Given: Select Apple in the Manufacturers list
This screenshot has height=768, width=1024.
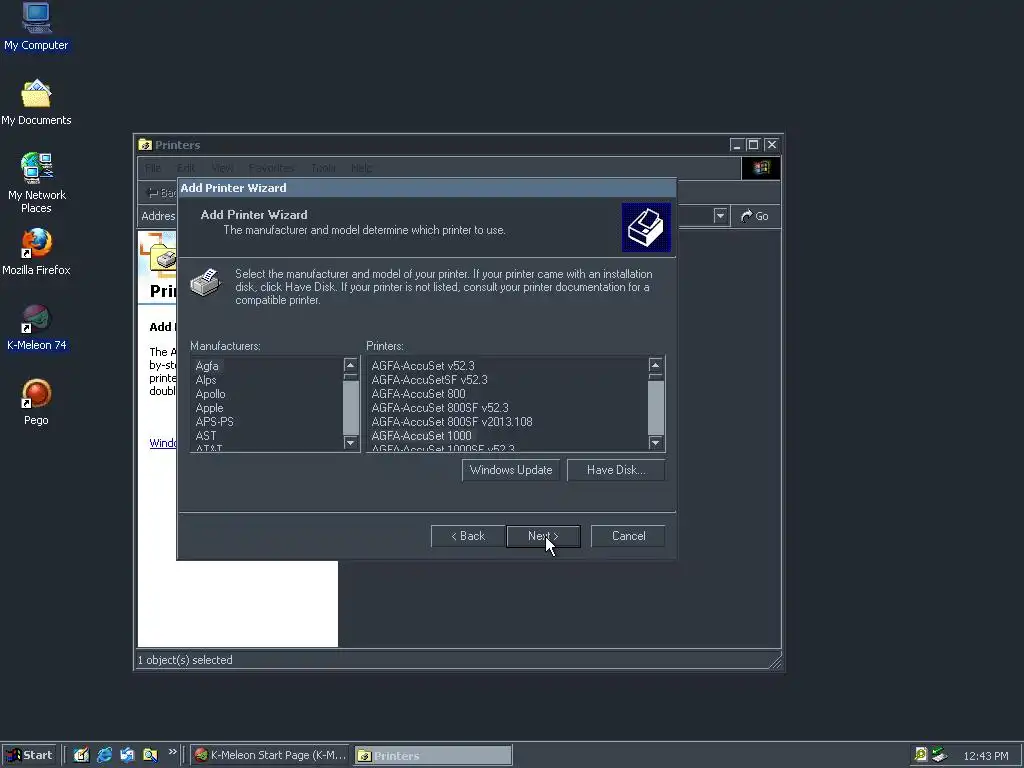Looking at the screenshot, I should click(209, 408).
